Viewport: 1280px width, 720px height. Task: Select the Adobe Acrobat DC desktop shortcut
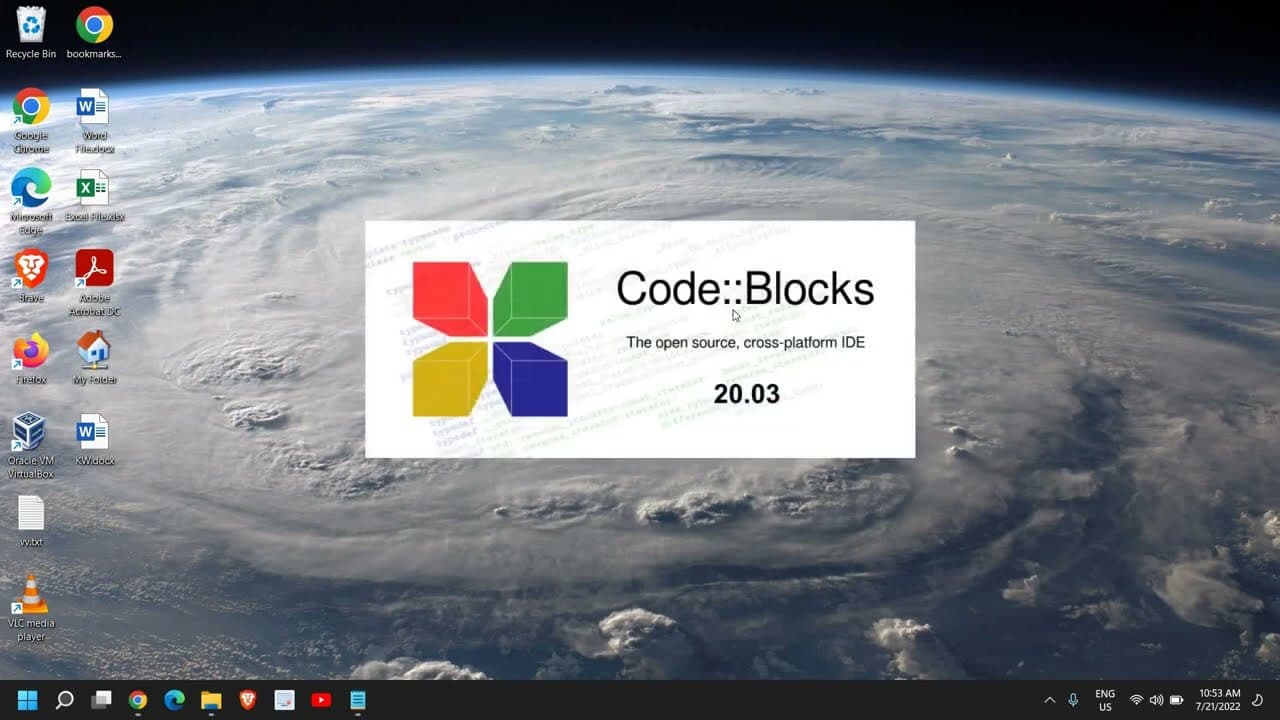click(94, 283)
